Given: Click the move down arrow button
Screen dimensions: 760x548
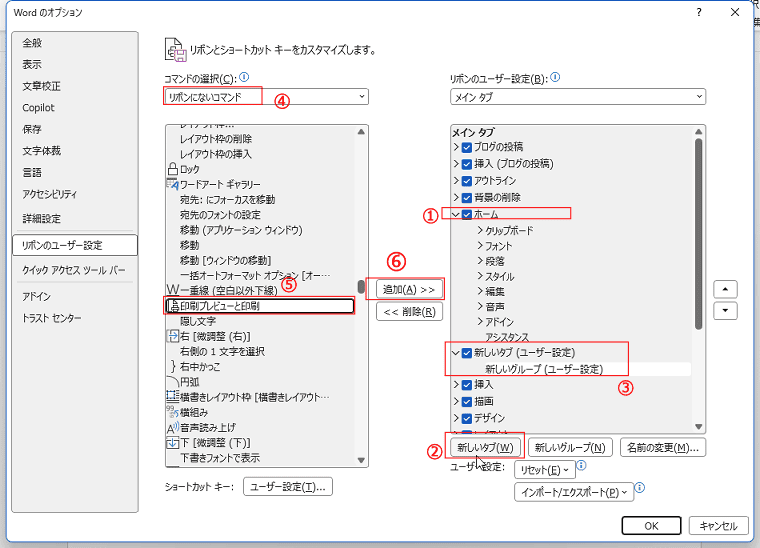Looking at the screenshot, I should (725, 310).
